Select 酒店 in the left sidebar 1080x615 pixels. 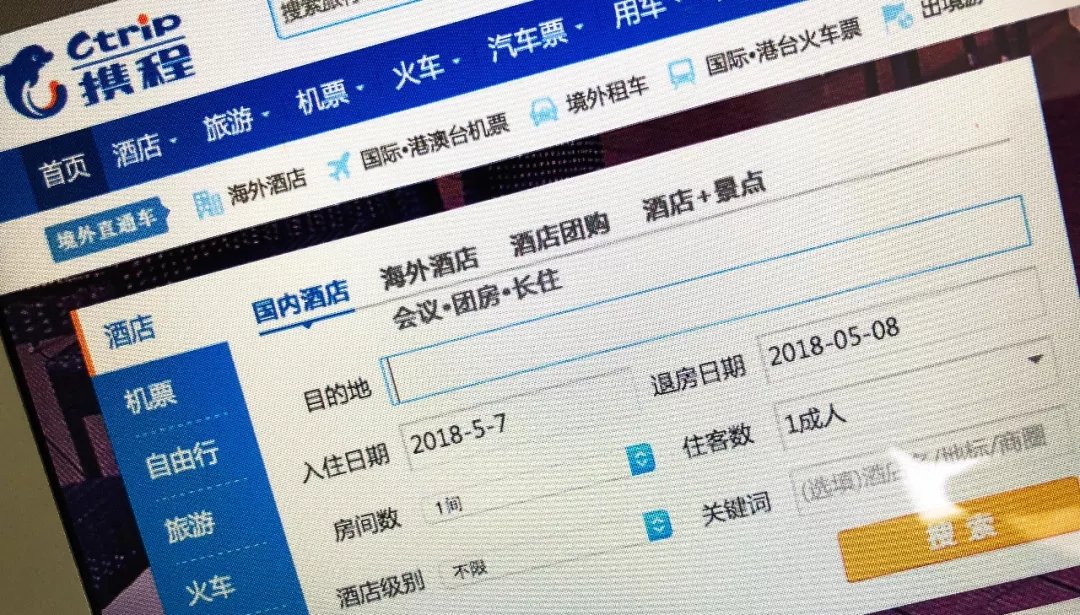click(x=129, y=333)
